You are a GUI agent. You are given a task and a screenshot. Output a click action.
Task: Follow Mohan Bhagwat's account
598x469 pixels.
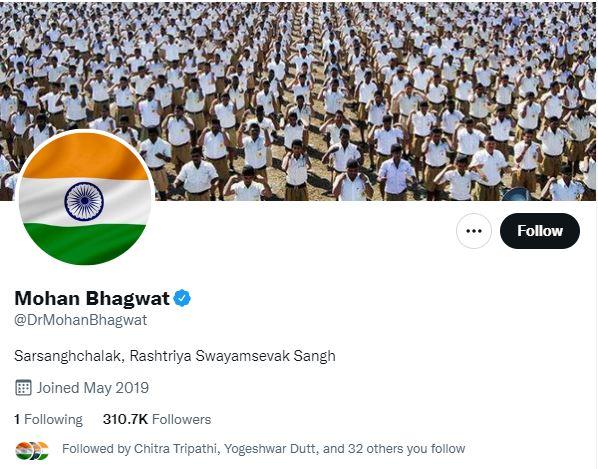(x=540, y=231)
